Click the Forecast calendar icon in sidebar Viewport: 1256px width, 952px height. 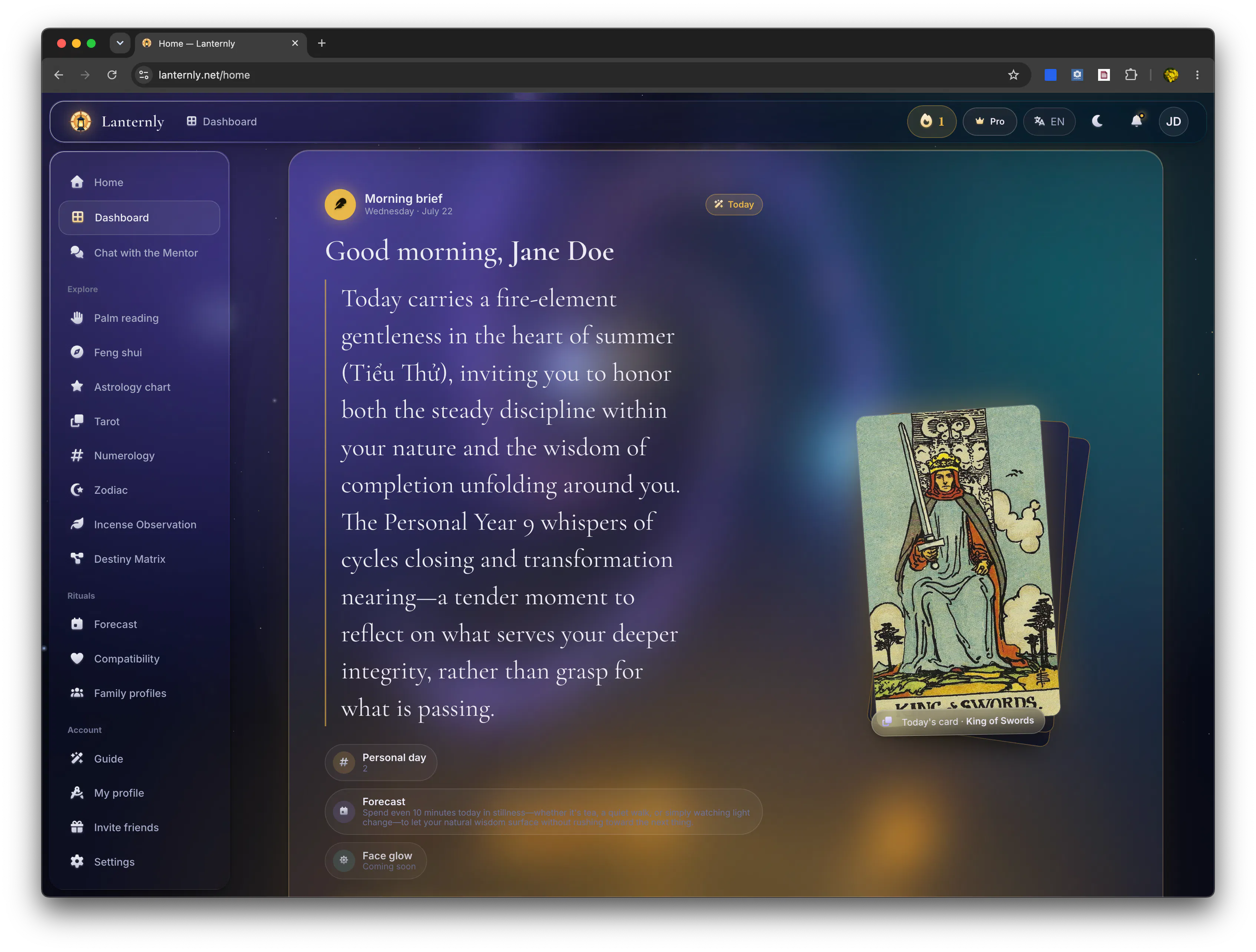click(77, 624)
